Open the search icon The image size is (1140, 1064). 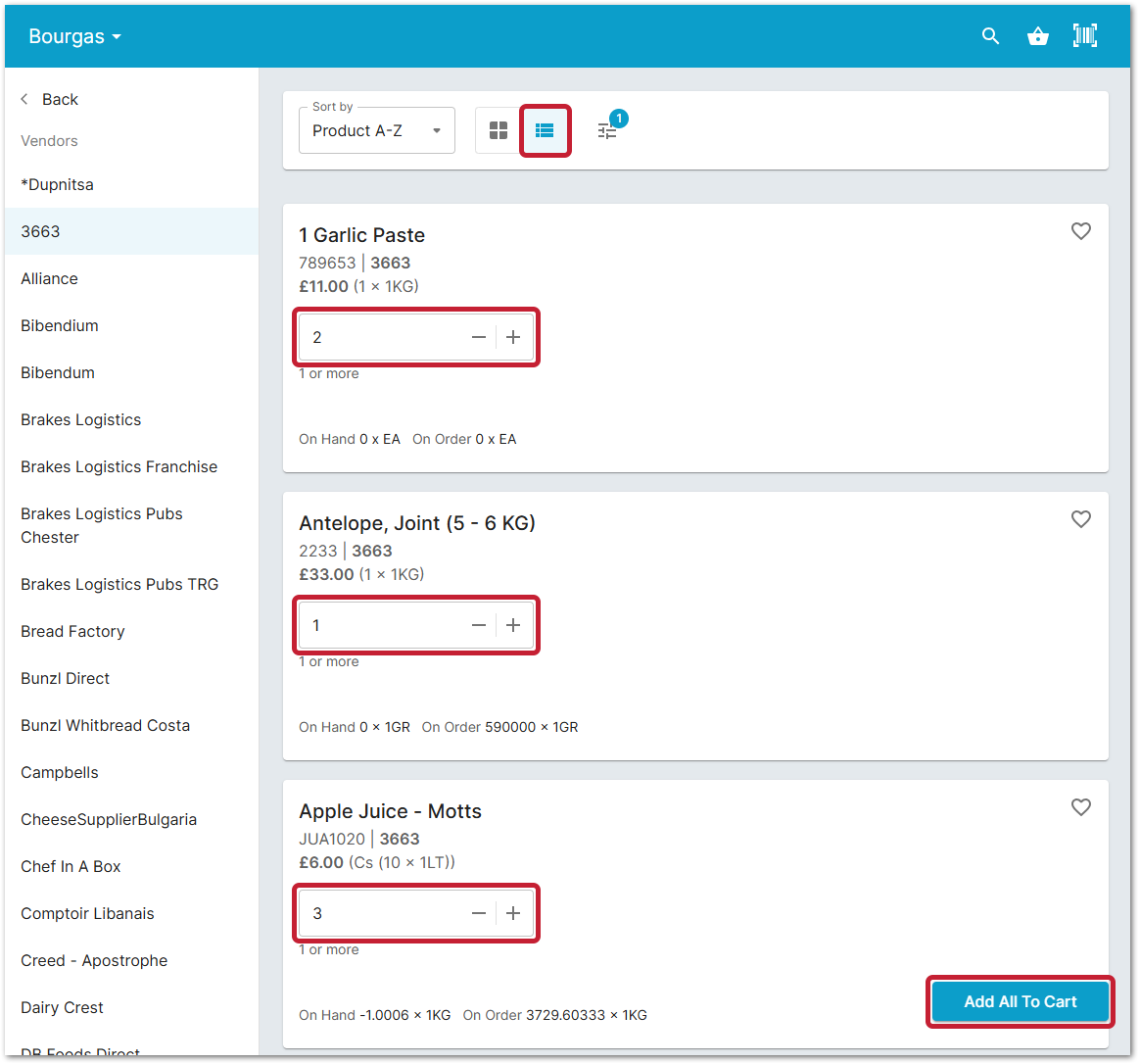click(990, 35)
